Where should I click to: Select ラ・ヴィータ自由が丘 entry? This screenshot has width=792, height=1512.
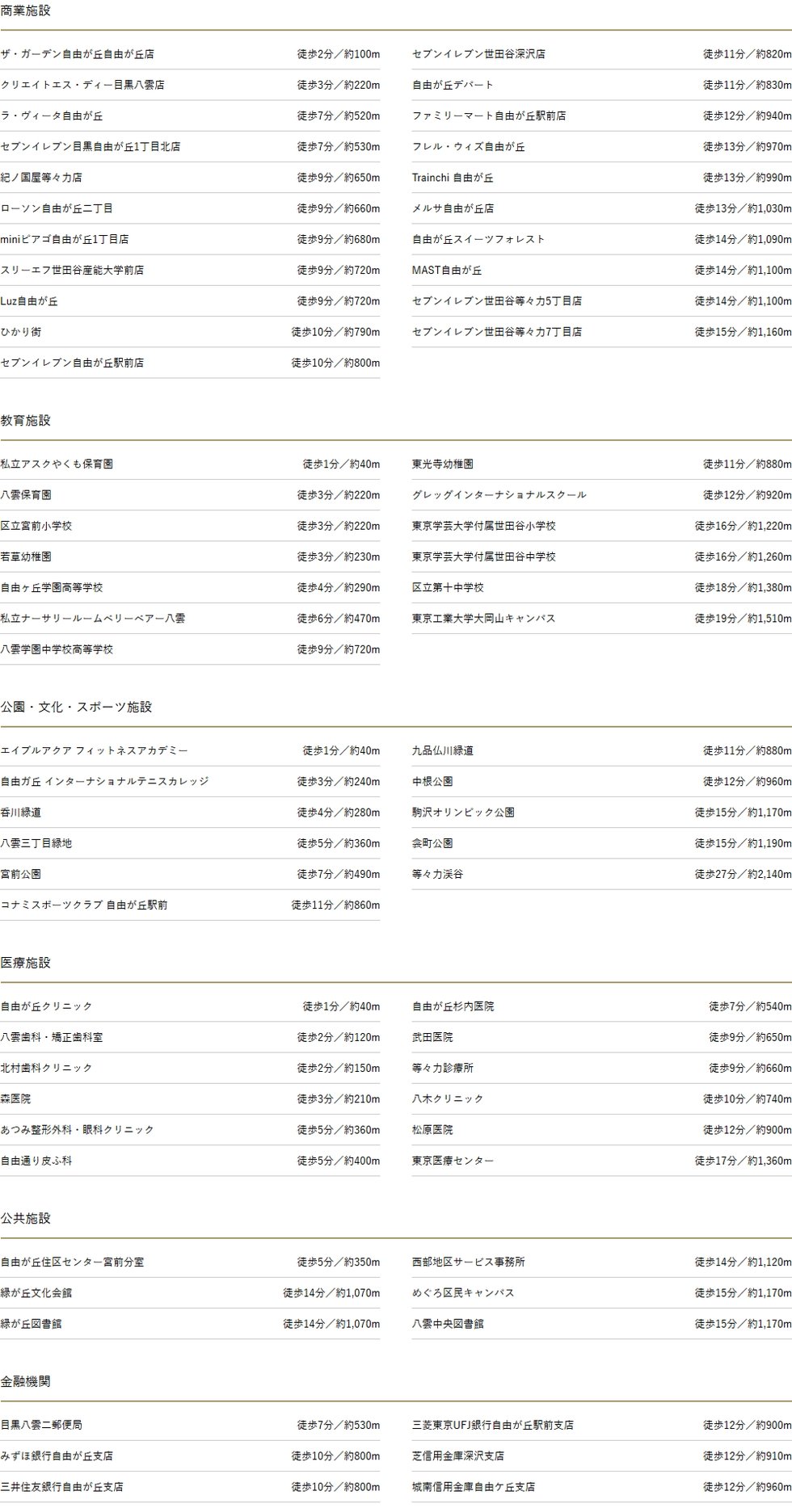[x=190, y=115]
